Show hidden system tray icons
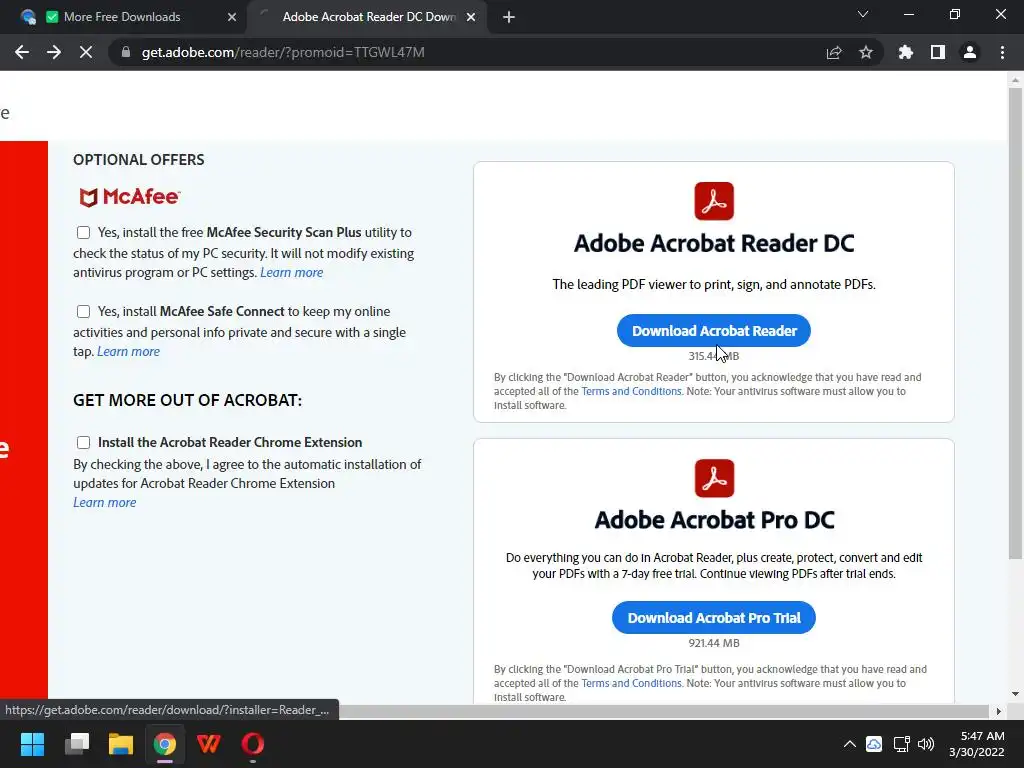This screenshot has height=768, width=1024. pos(850,744)
